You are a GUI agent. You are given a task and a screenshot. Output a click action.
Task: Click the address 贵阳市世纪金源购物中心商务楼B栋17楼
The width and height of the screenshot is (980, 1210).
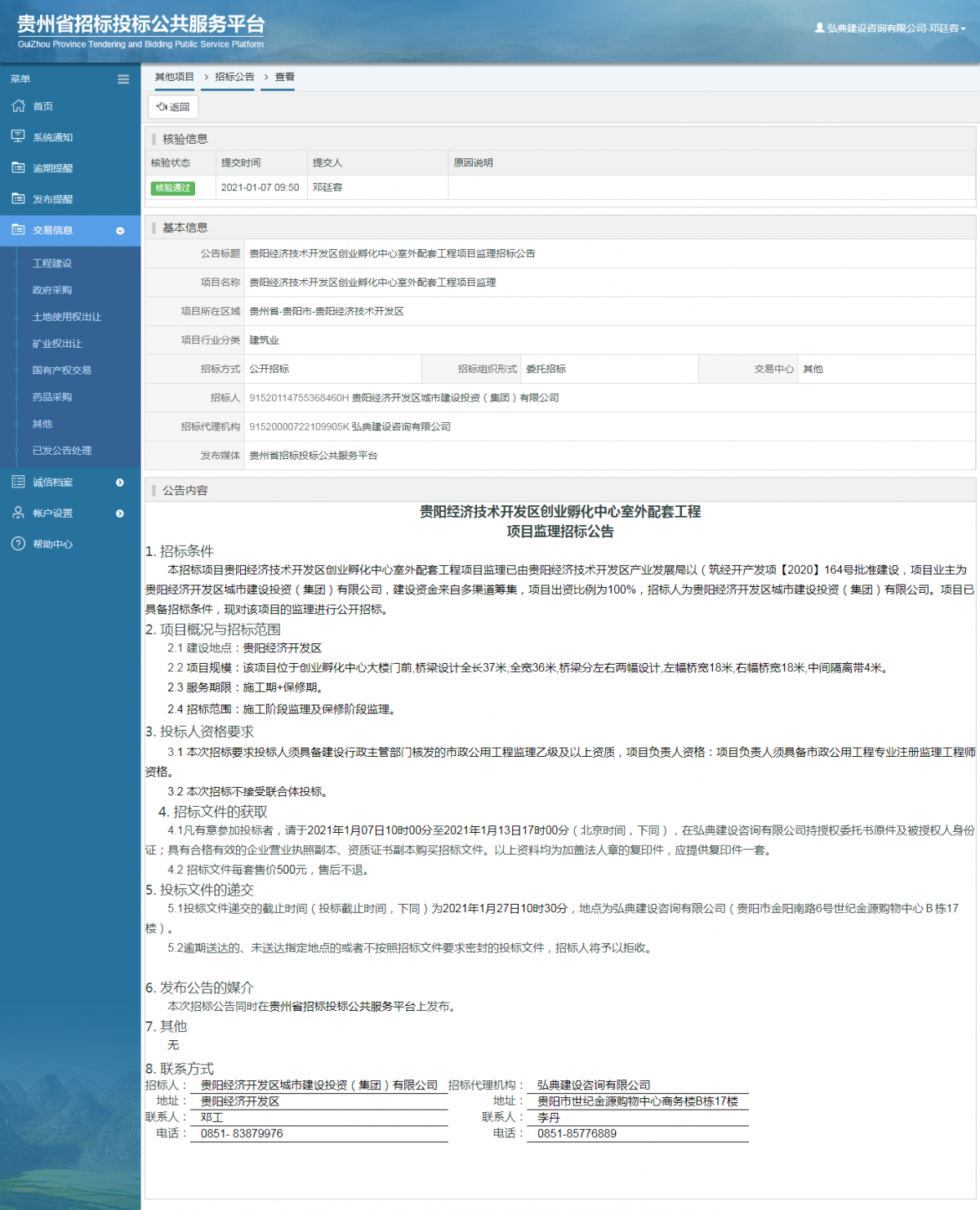coord(638,1102)
